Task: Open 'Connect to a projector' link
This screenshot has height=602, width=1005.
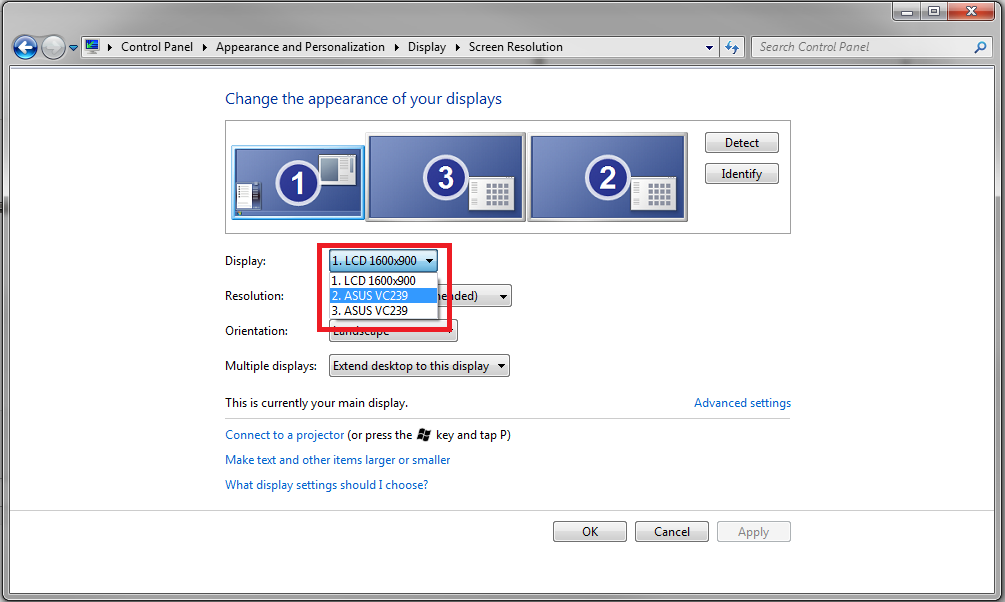Action: click(x=284, y=435)
